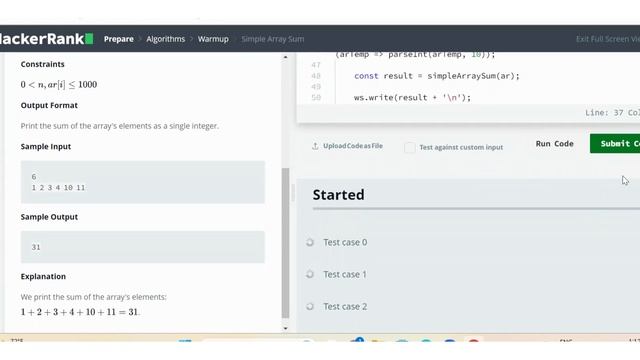Click the Sample Output value 31
This screenshot has height=360, width=640.
(36, 247)
